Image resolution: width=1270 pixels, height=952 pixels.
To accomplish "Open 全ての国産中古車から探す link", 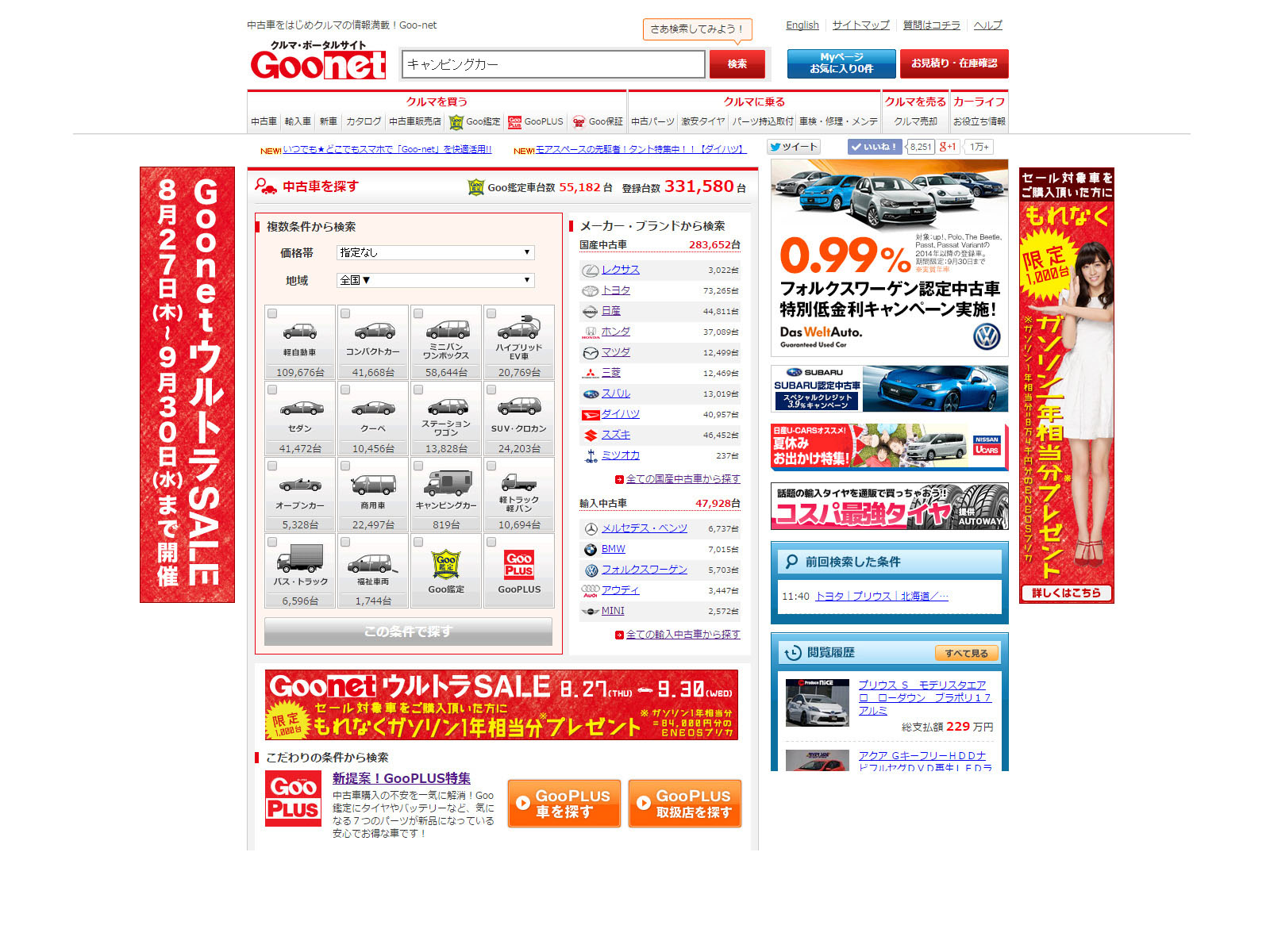I will click(683, 479).
